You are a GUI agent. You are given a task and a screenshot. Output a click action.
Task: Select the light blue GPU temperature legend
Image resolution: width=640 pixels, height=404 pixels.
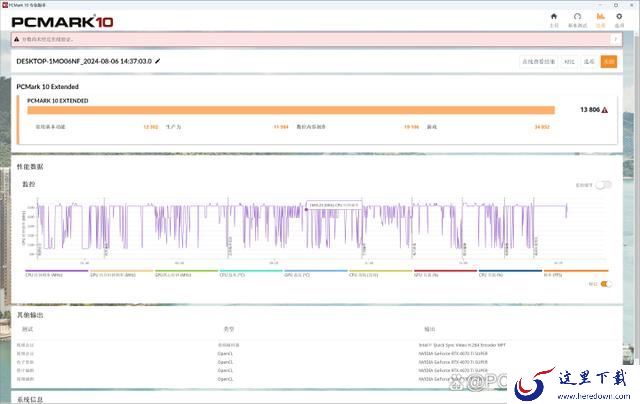[316, 273]
